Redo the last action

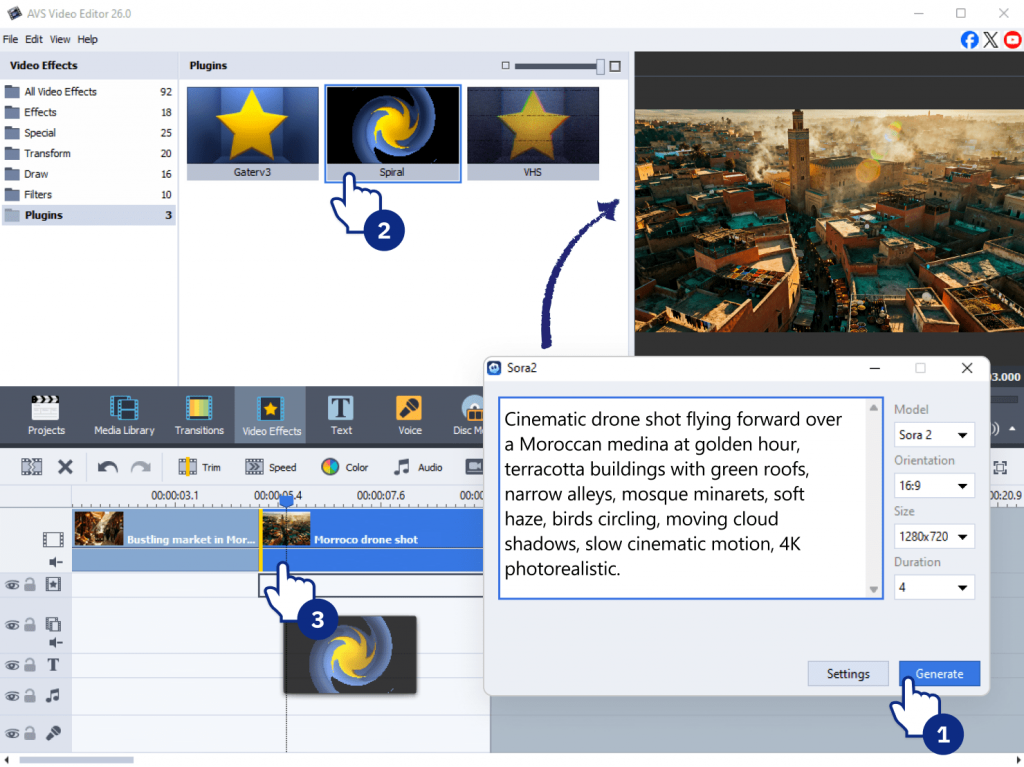click(140, 467)
